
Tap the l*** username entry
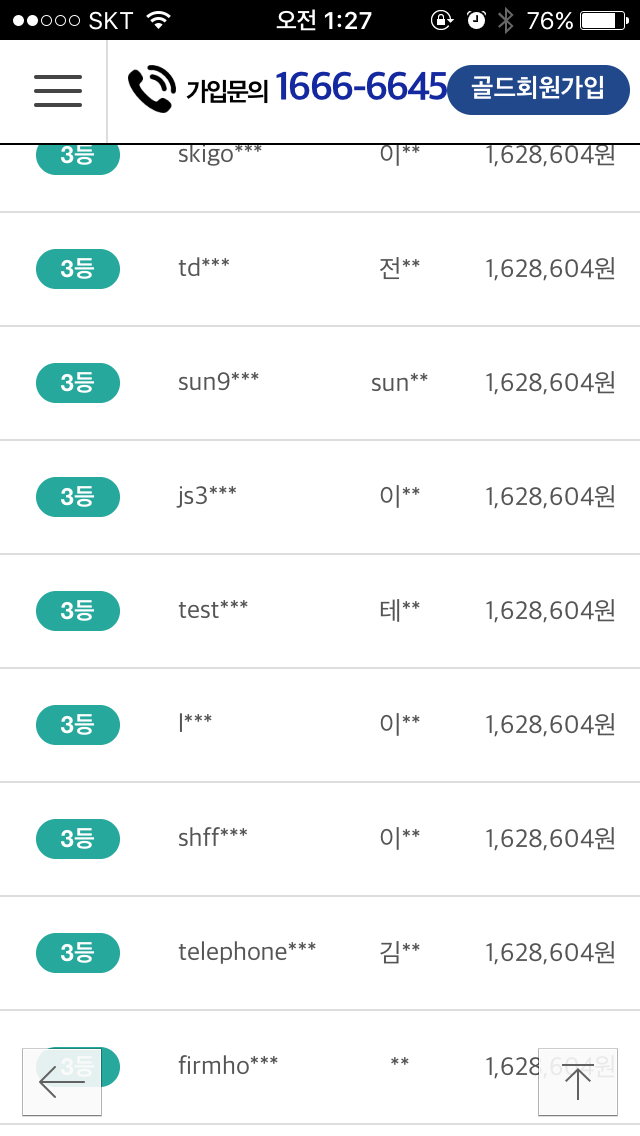[x=195, y=724]
